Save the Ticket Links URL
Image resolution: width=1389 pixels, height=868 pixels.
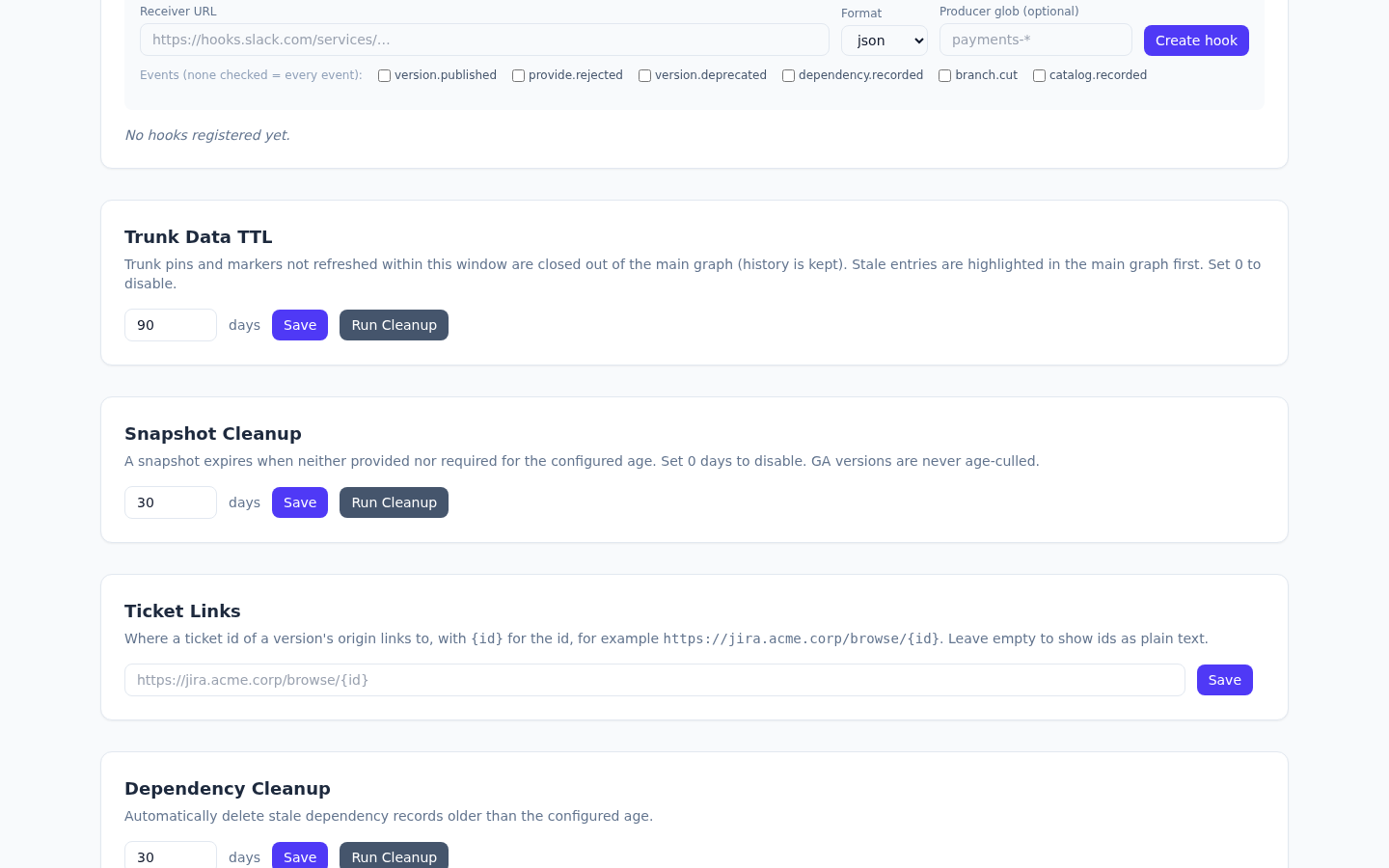tap(1225, 680)
